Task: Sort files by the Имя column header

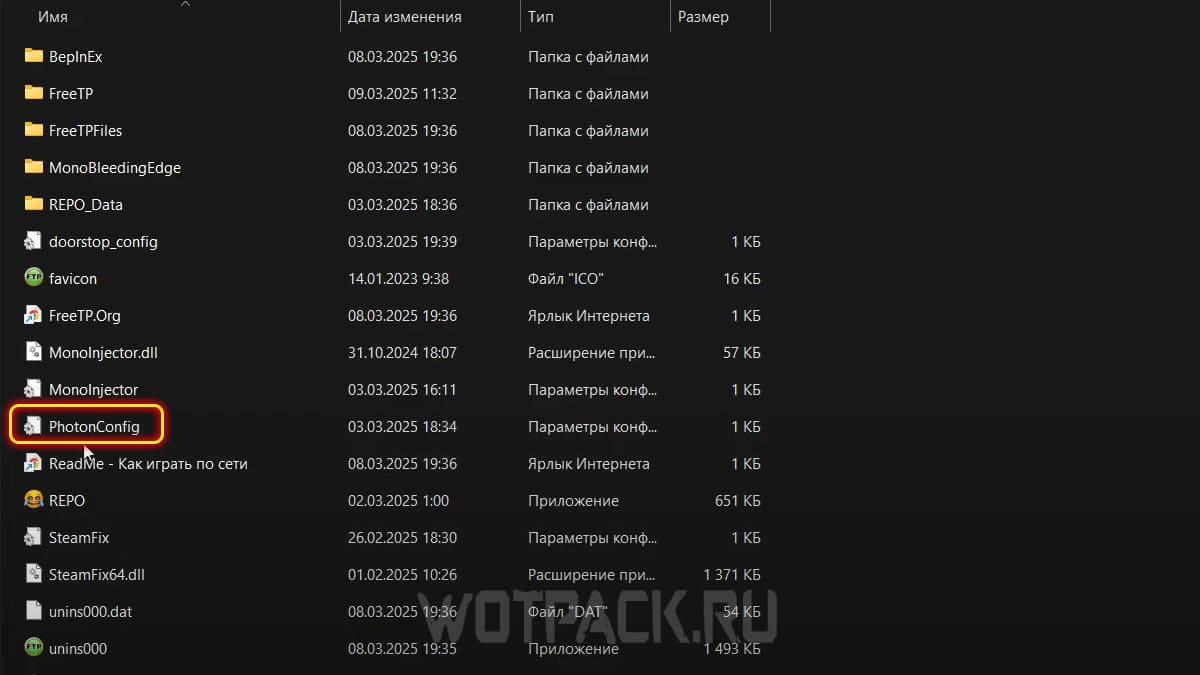Action: 180,17
